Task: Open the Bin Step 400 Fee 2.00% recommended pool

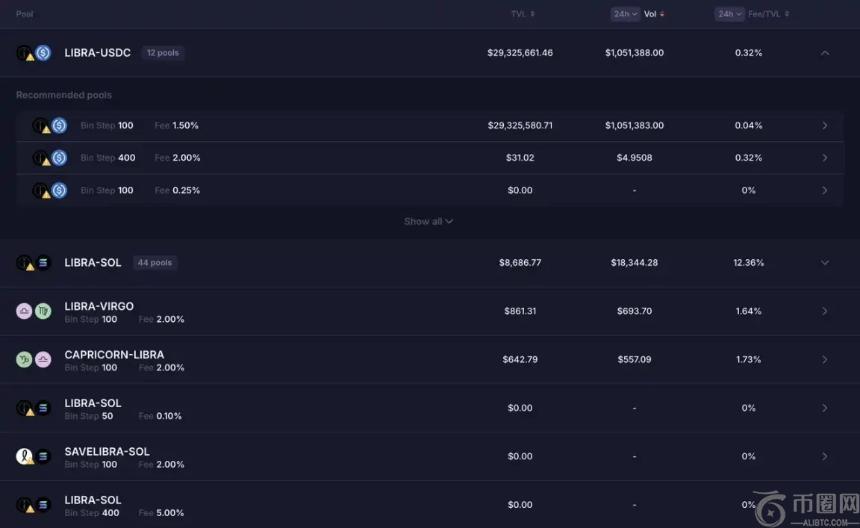Action: 824,158
